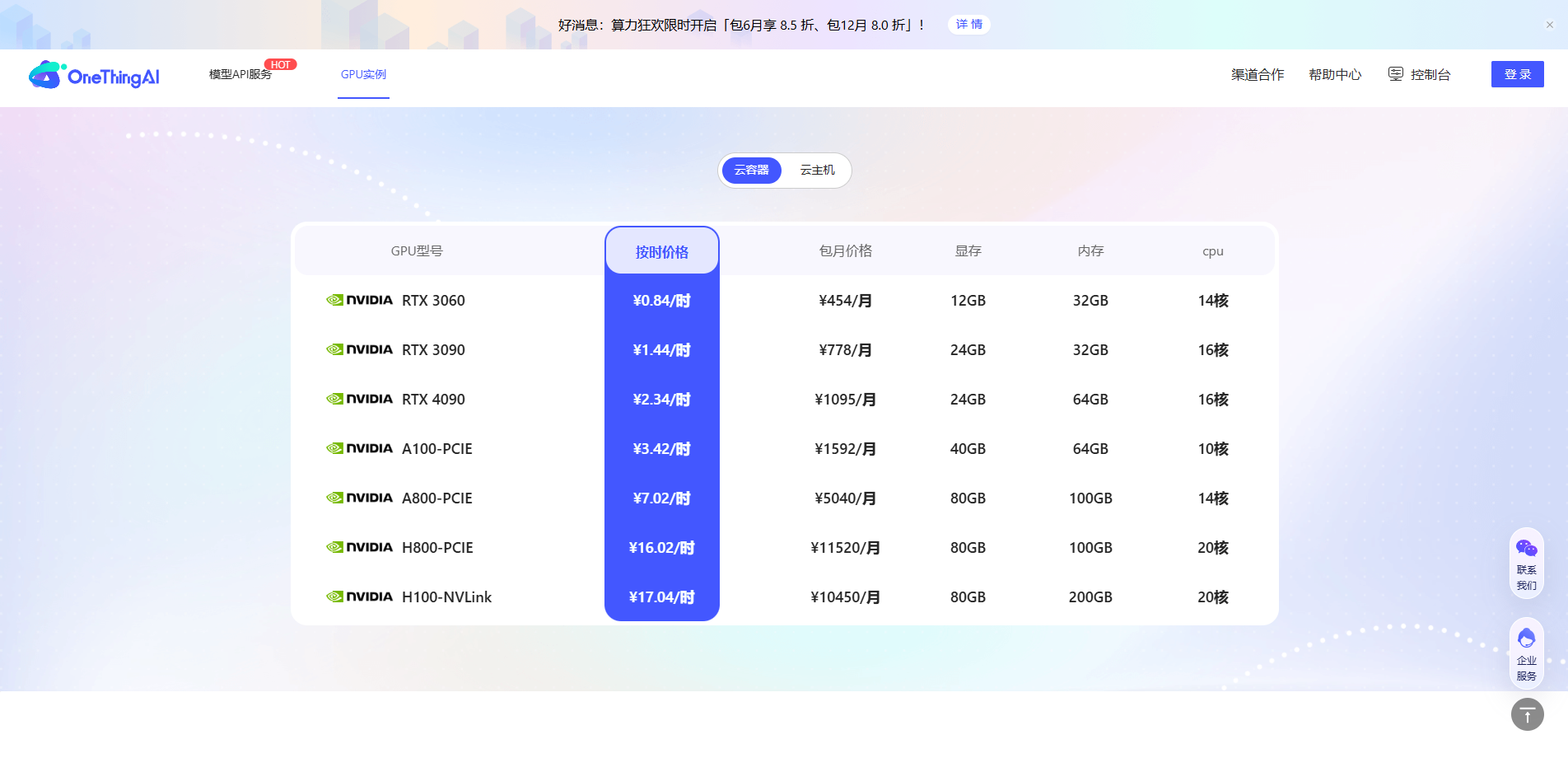The width and height of the screenshot is (1568, 772).
Task: Click the cpu column header
Action: pyautogui.click(x=1213, y=251)
